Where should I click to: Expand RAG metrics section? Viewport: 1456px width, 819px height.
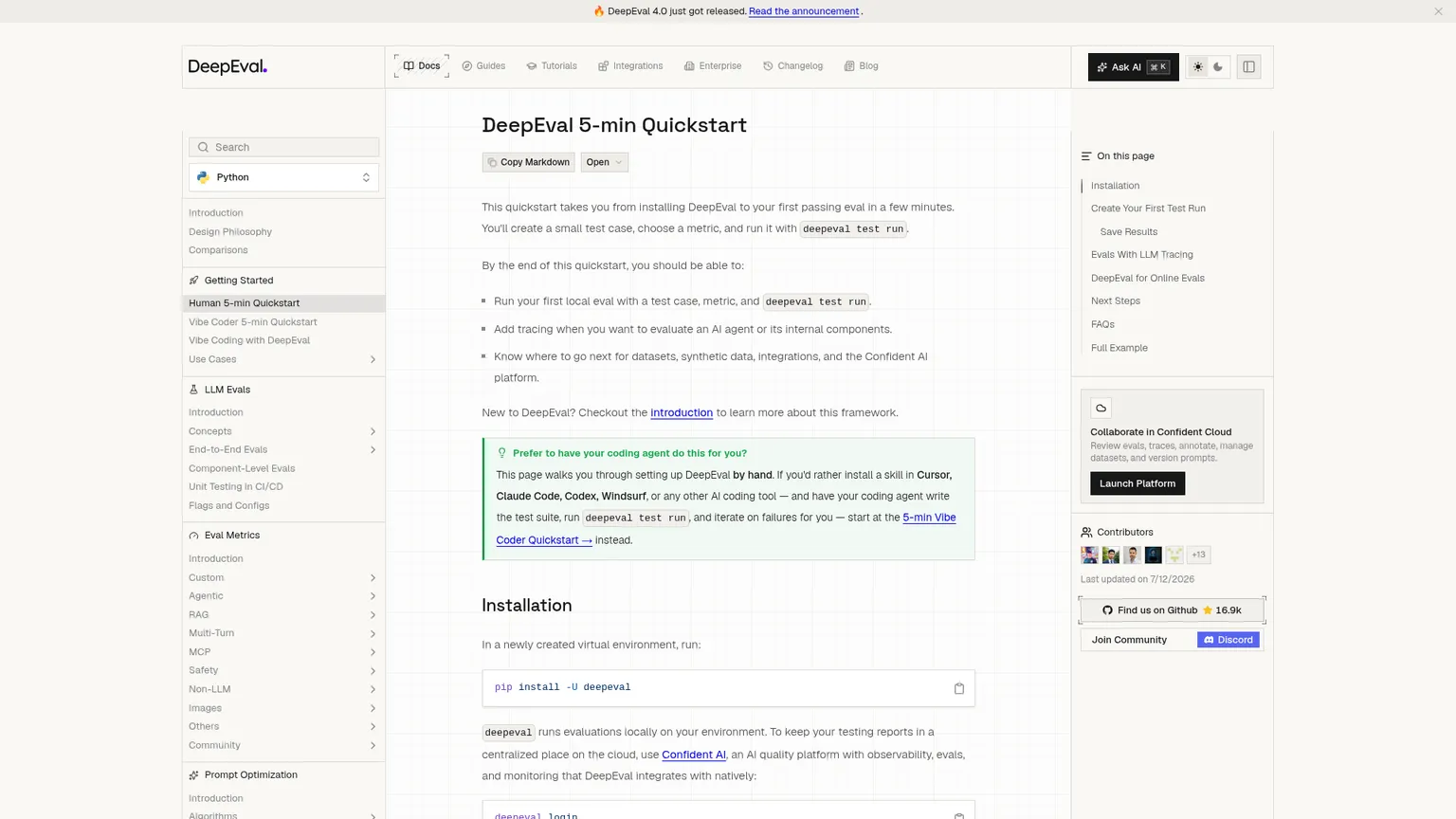[x=373, y=614]
